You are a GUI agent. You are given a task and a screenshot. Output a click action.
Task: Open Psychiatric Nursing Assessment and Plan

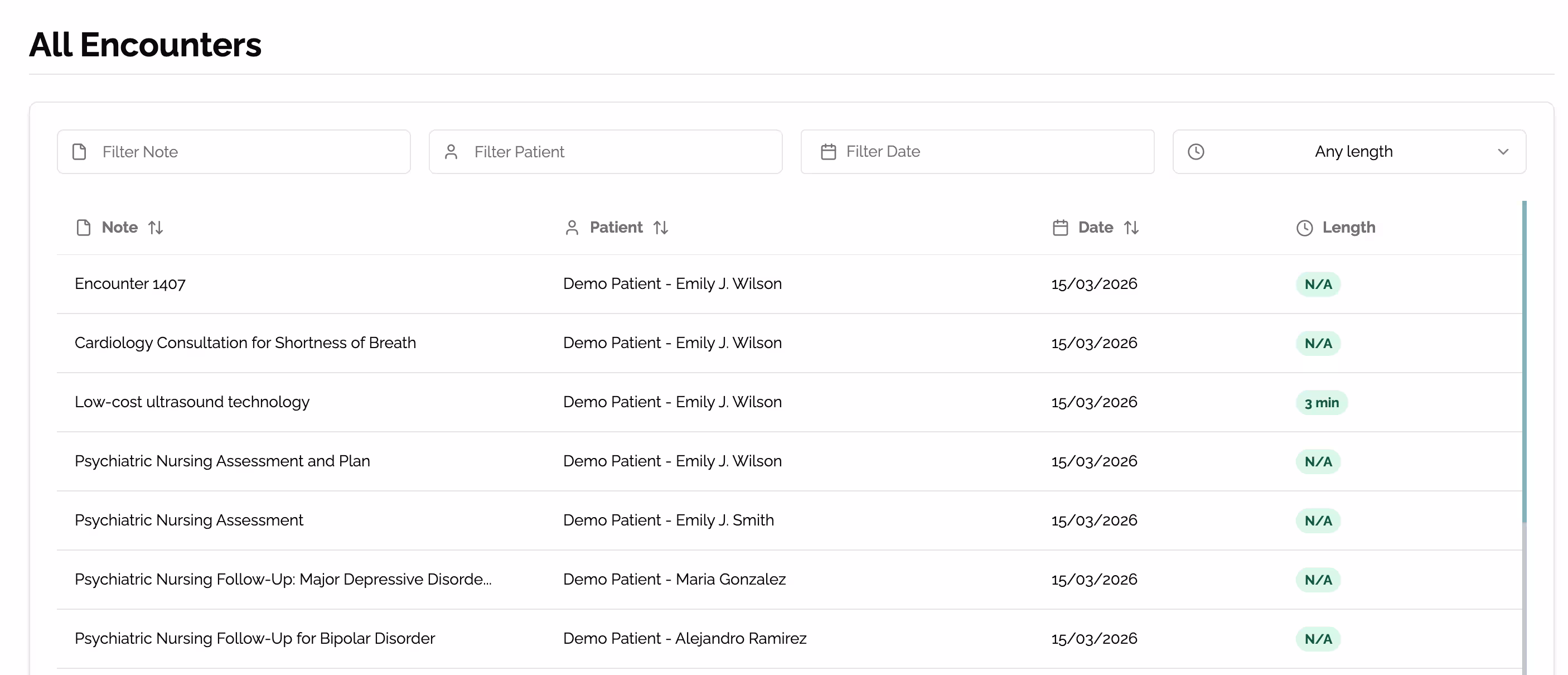click(222, 461)
